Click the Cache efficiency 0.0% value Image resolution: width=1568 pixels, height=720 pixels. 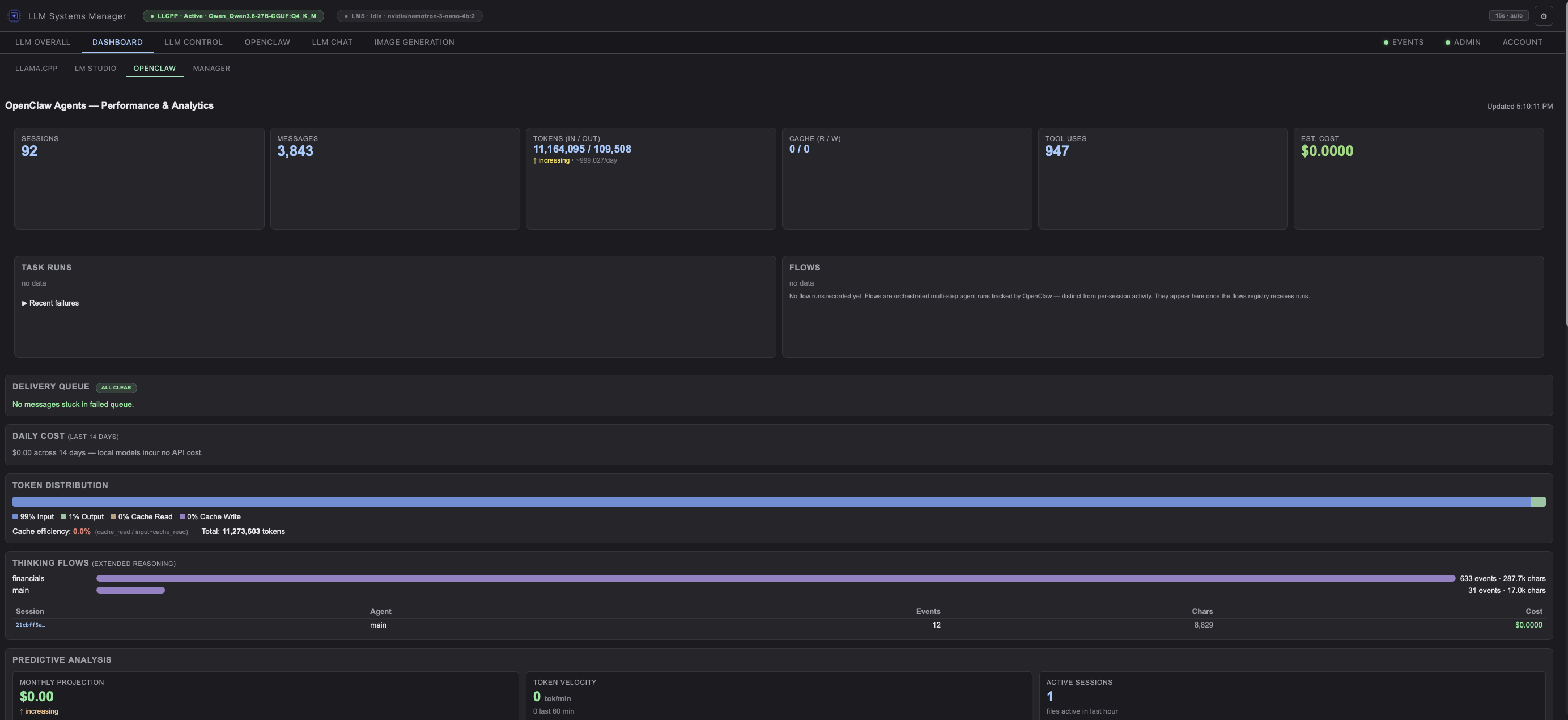(82, 532)
